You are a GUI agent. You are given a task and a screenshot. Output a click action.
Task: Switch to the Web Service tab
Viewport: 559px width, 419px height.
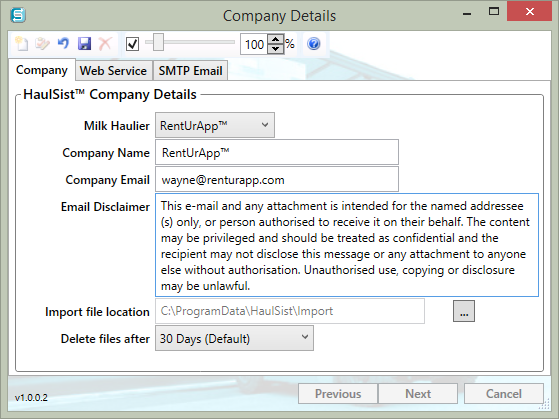click(x=113, y=71)
